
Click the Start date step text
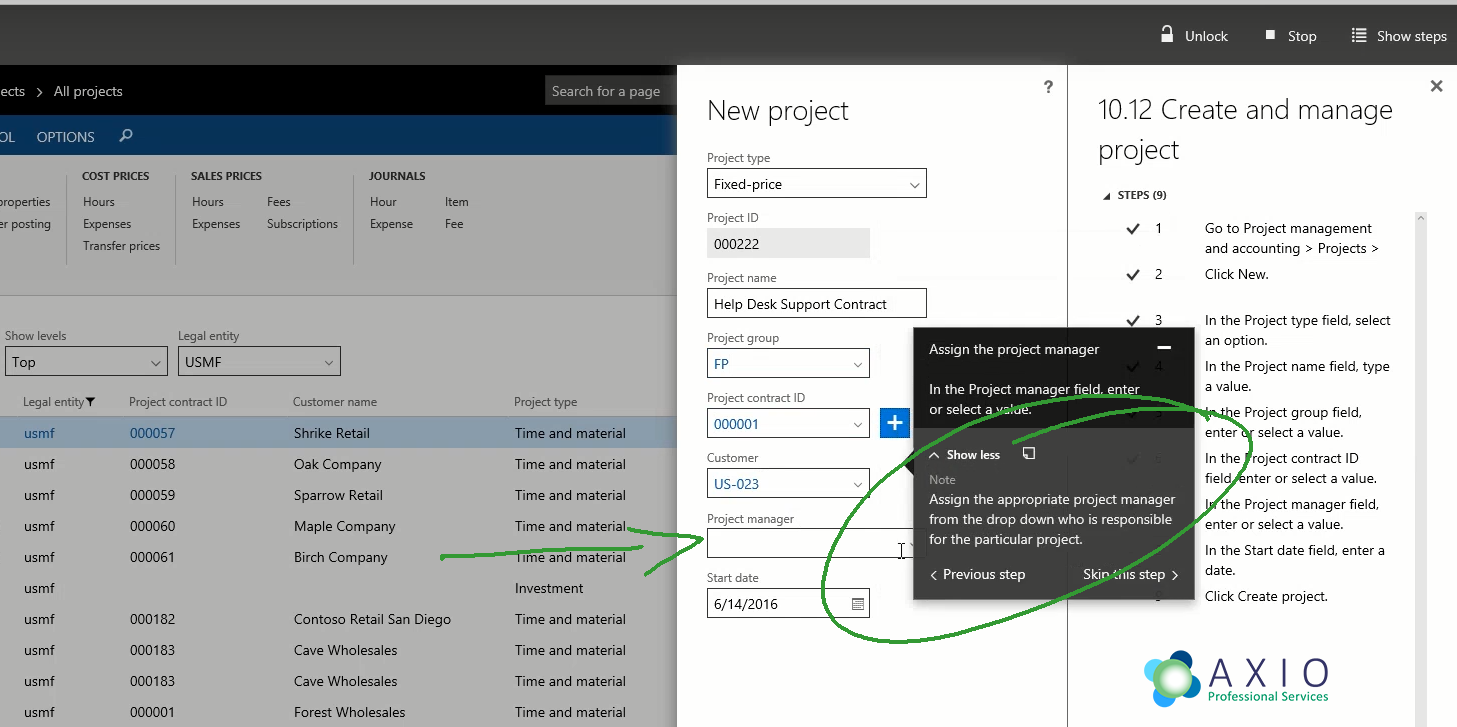[x=1295, y=560]
